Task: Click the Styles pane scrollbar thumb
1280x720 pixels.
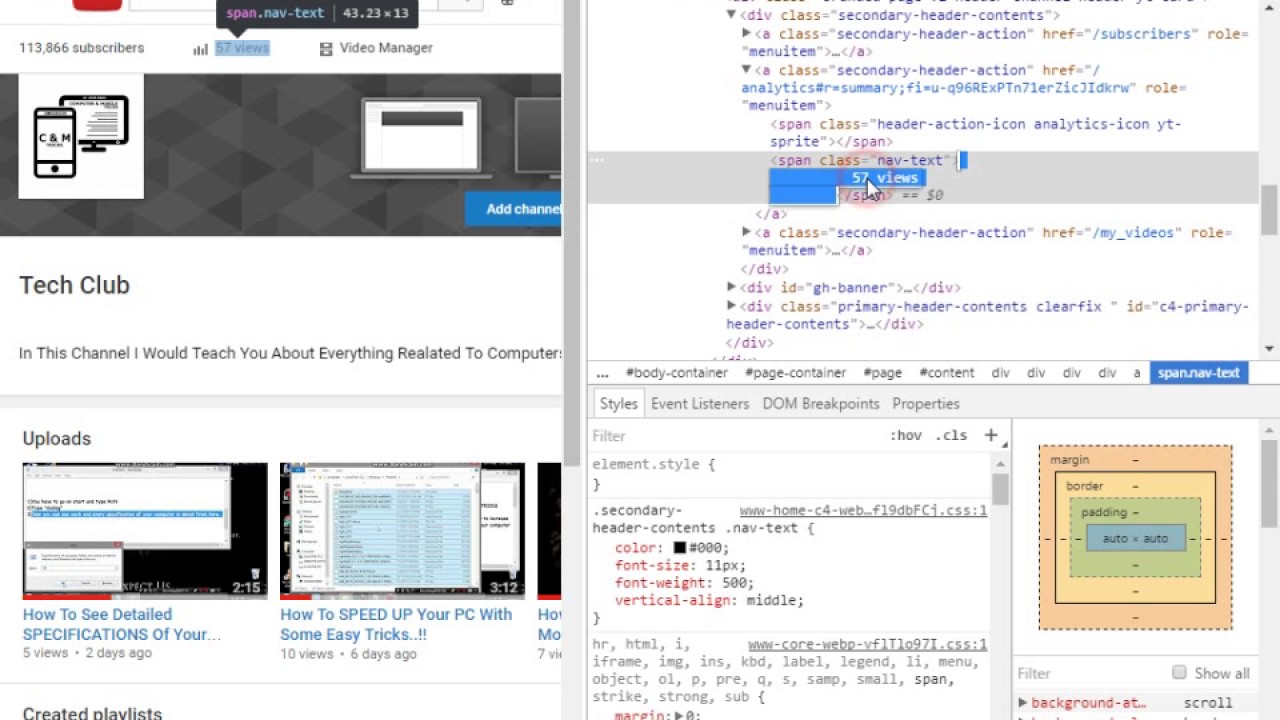Action: pyautogui.click(x=1001, y=489)
